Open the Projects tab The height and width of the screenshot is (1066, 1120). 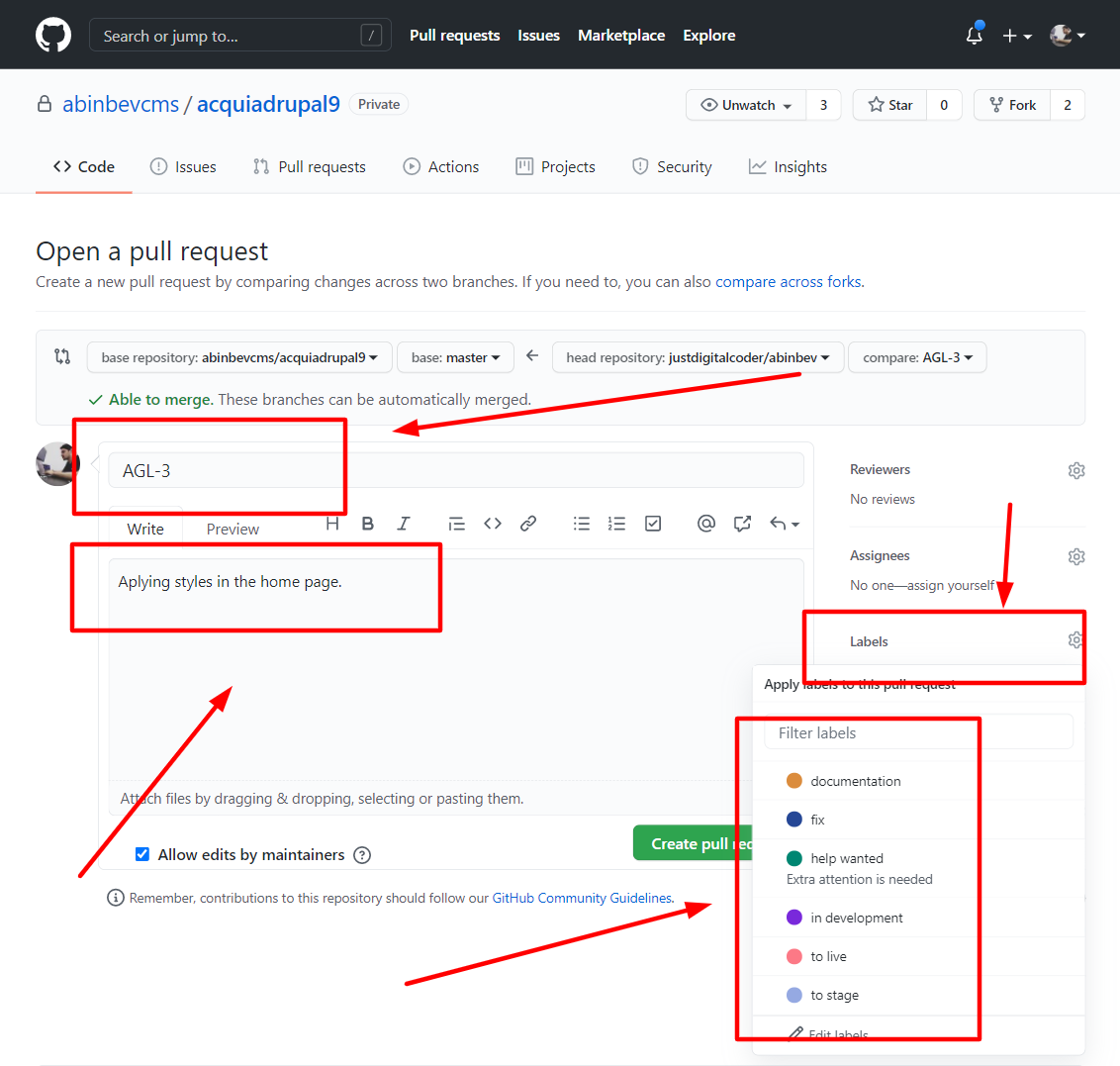click(x=555, y=166)
